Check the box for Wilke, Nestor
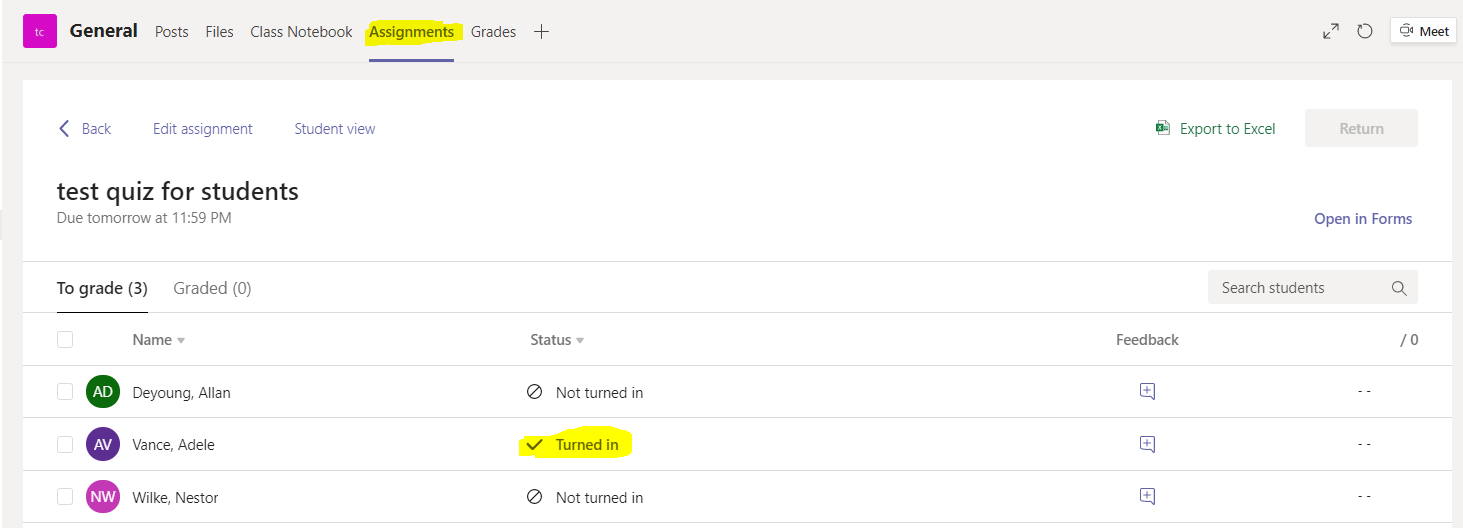Image resolution: width=1463 pixels, height=528 pixels. [x=65, y=496]
